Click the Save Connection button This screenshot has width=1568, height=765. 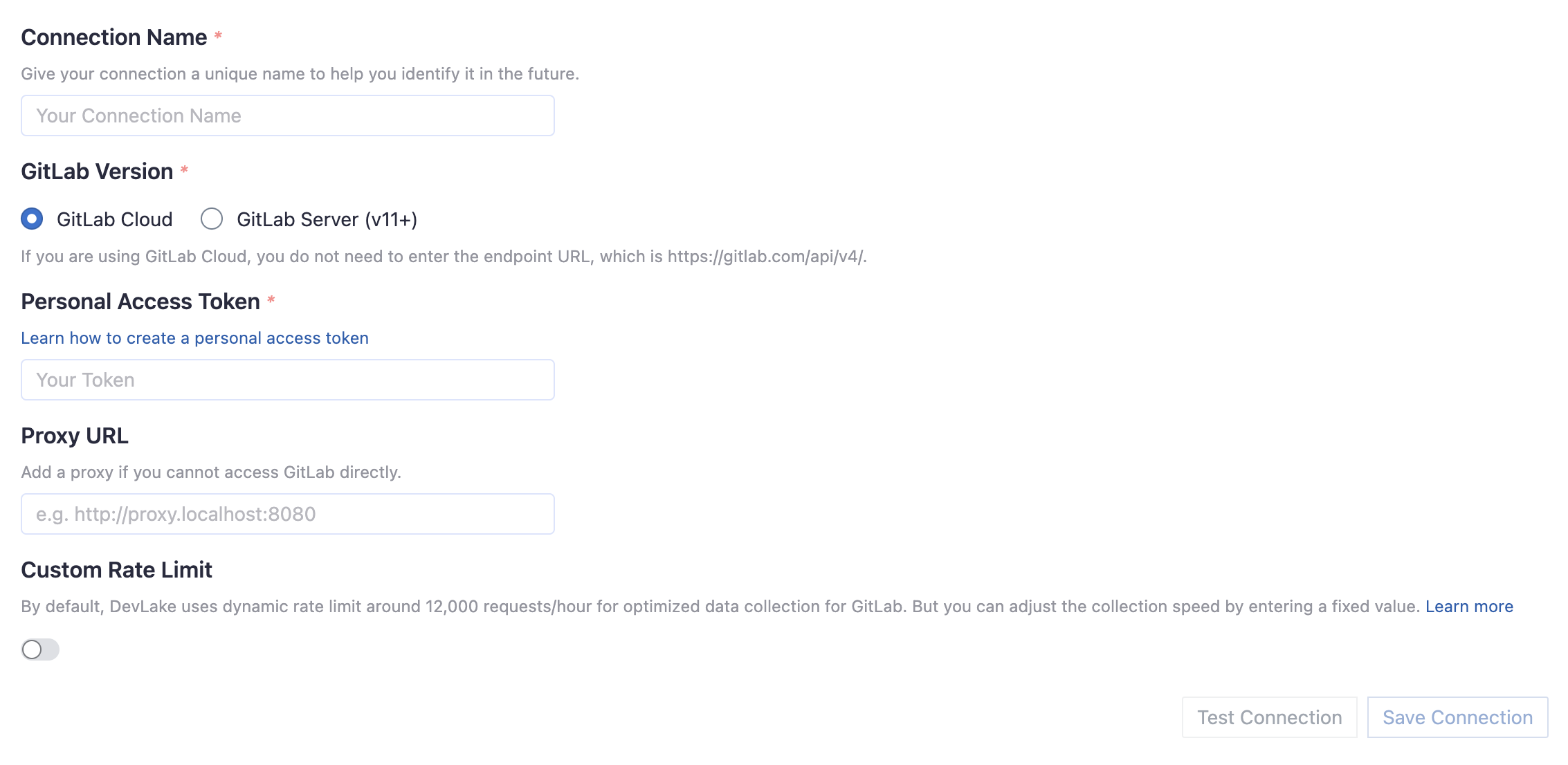(1457, 717)
